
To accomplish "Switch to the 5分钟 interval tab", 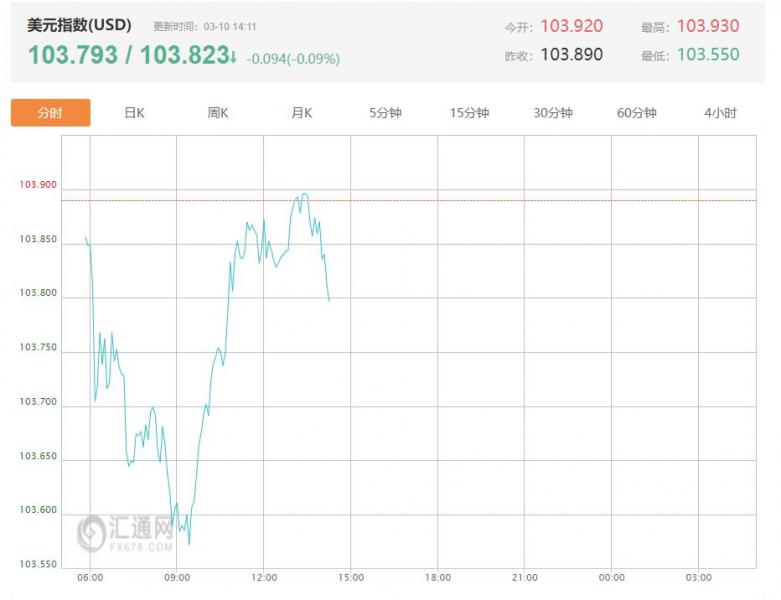I will click(385, 113).
